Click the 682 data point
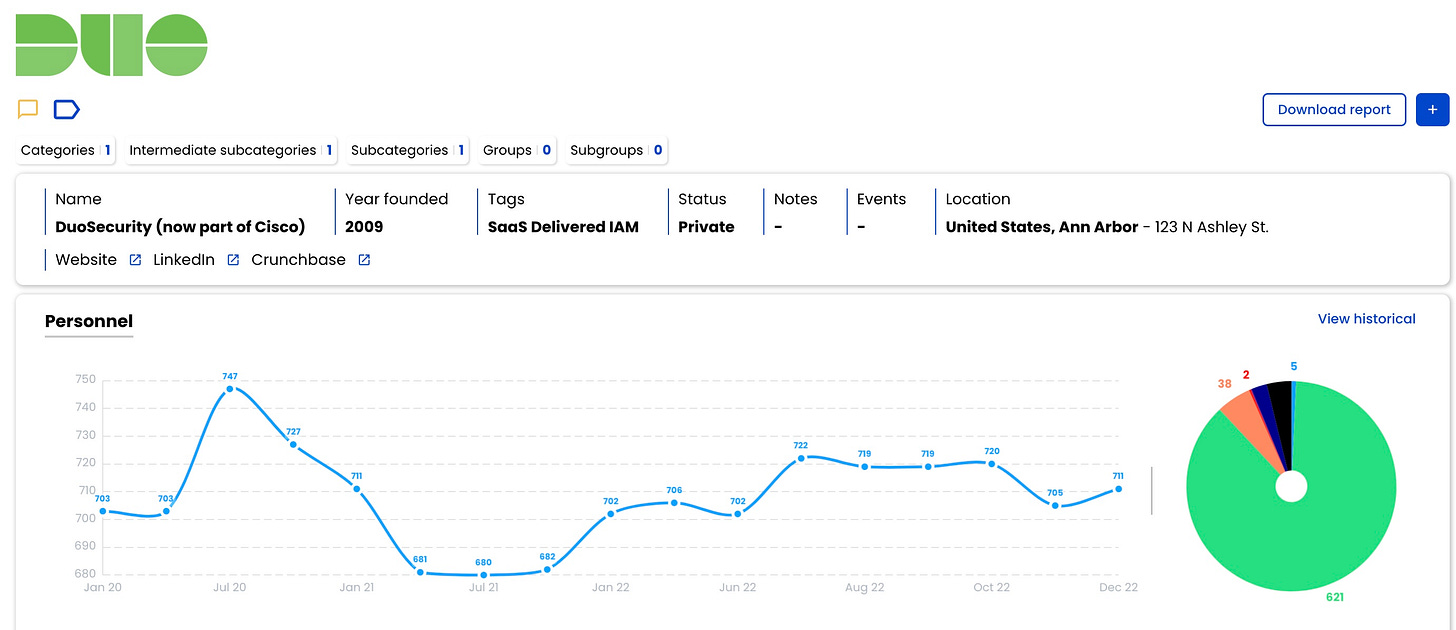Screen dimensions: 1456x630 tap(547, 570)
